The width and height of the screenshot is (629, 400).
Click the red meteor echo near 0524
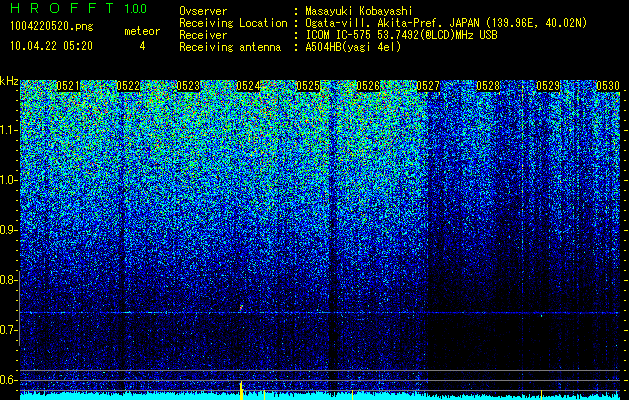coord(241,308)
